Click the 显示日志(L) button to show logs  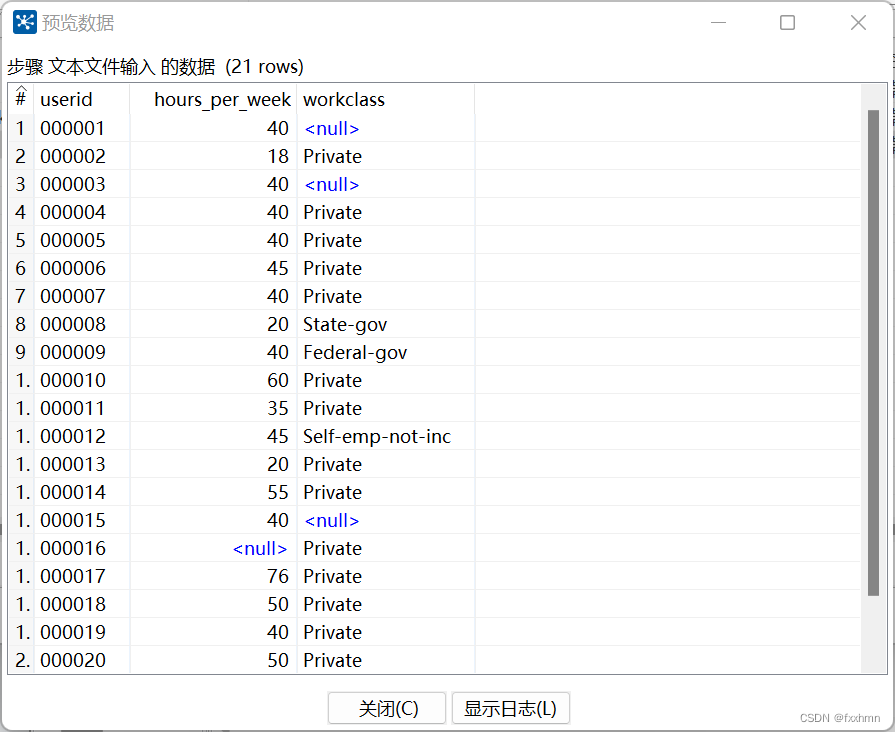pos(511,708)
